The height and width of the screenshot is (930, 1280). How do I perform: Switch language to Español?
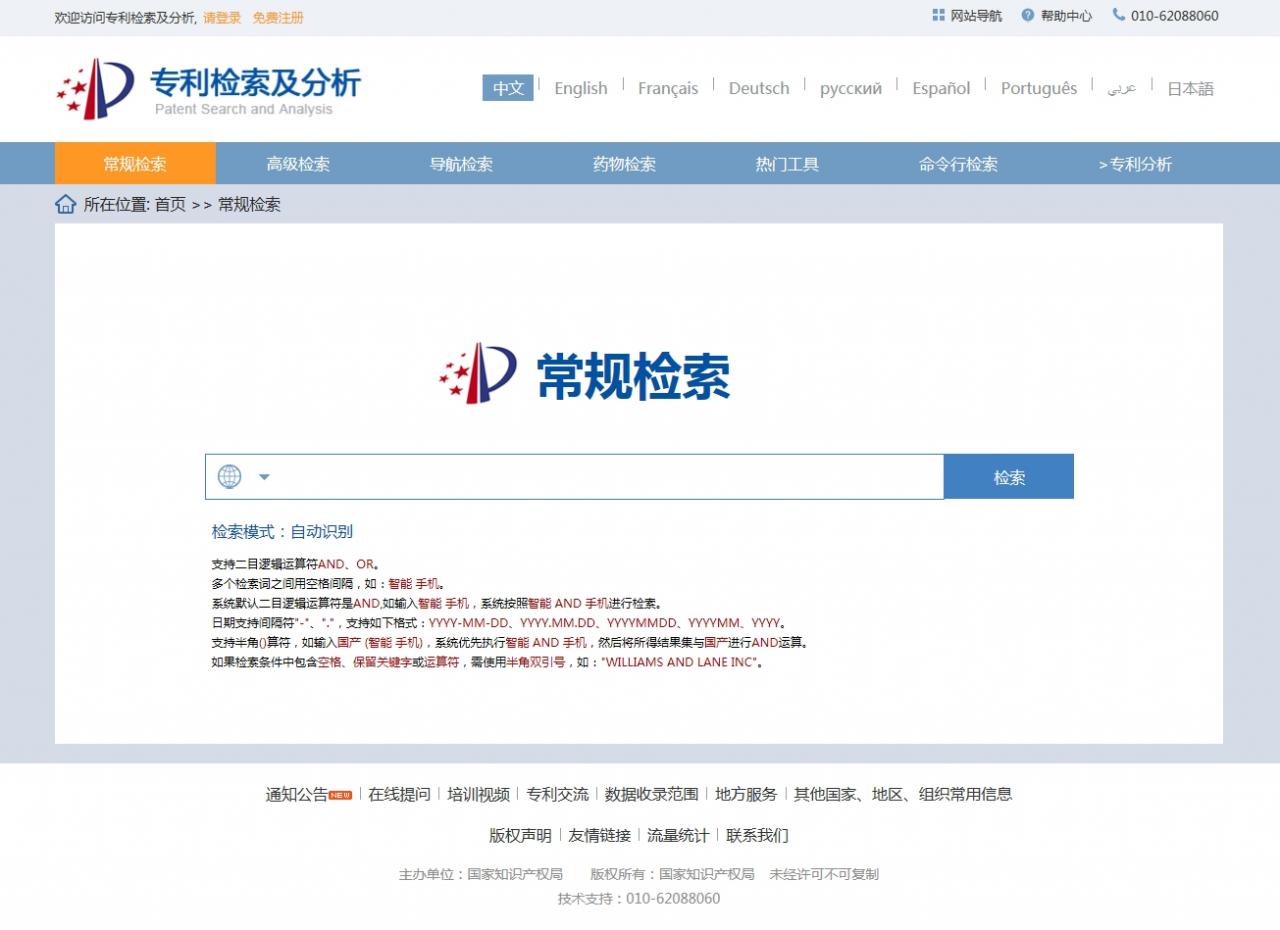941,88
